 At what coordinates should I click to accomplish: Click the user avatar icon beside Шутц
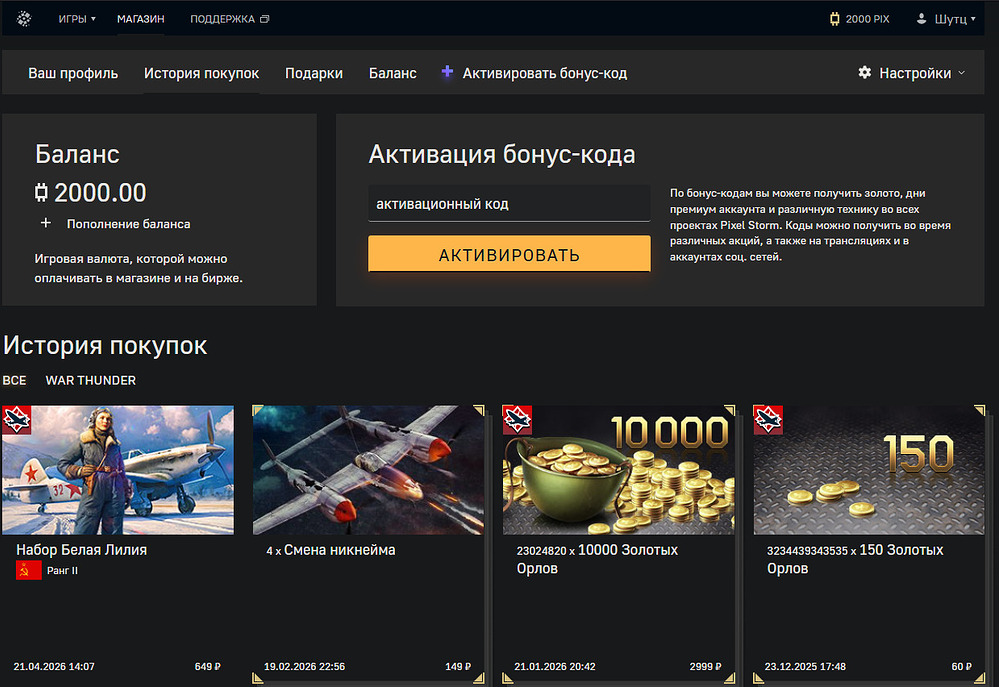[x=921, y=19]
